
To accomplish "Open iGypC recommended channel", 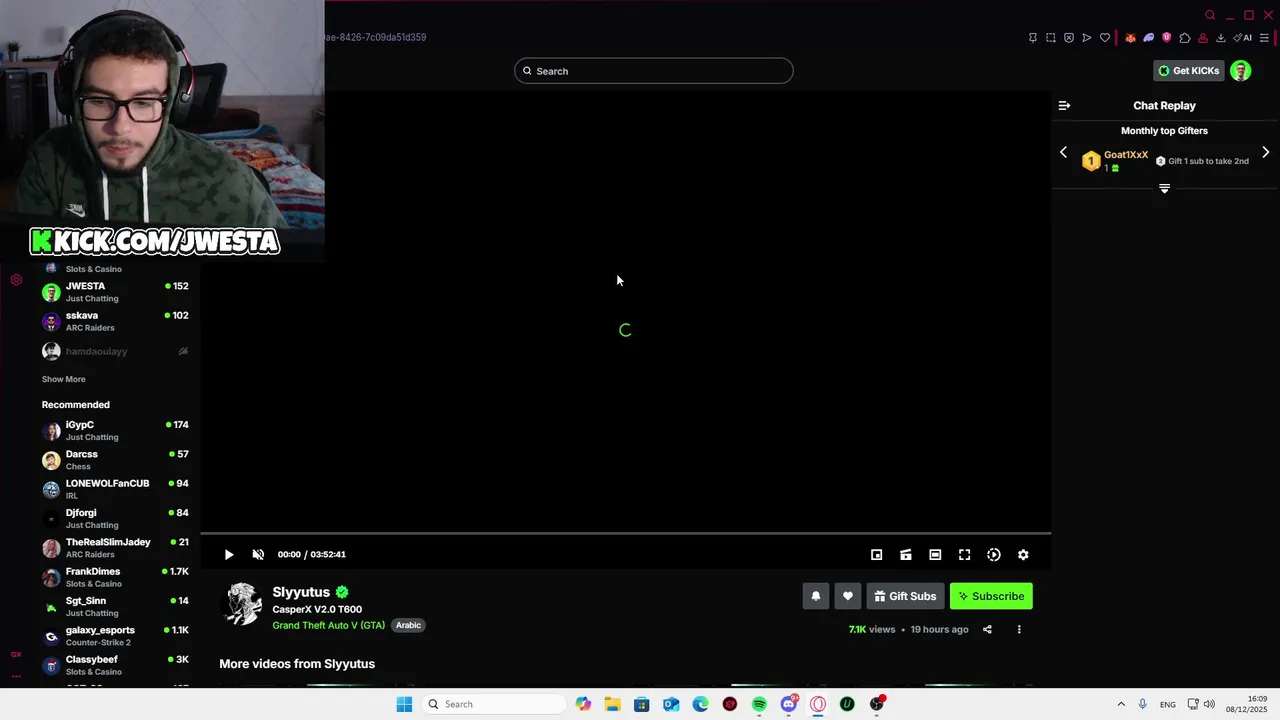I will 115,431.
